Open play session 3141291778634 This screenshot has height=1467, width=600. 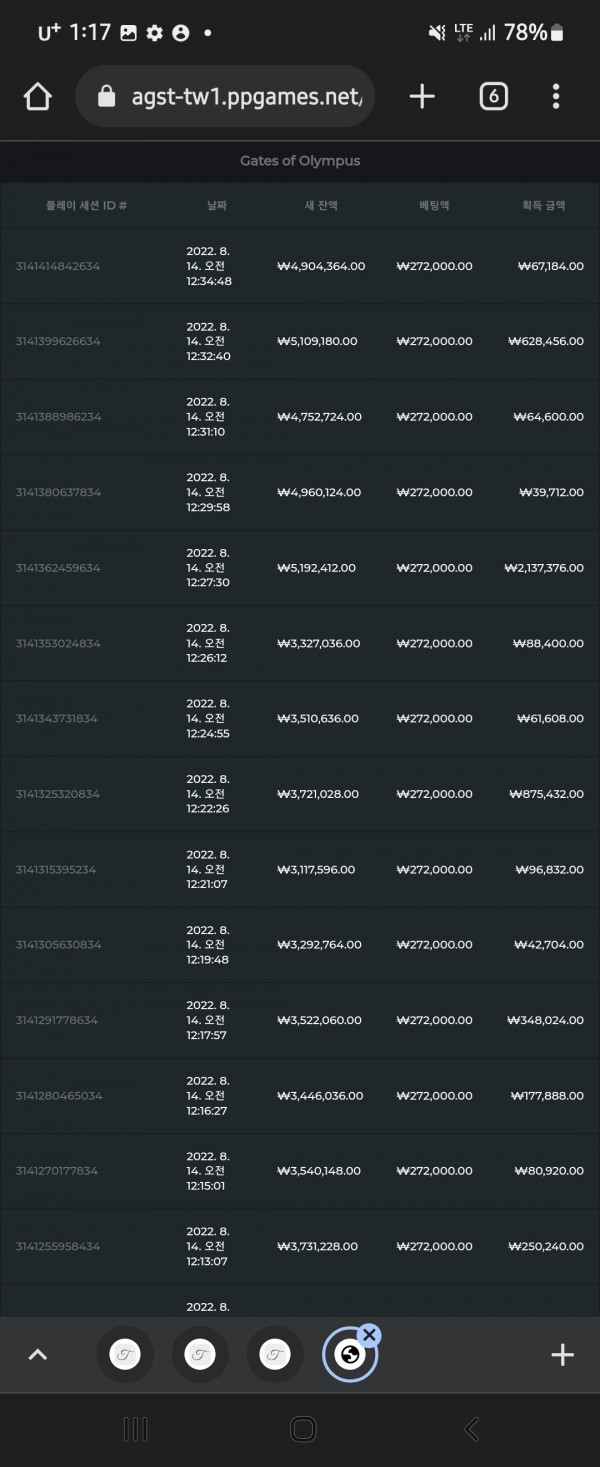click(58, 1020)
